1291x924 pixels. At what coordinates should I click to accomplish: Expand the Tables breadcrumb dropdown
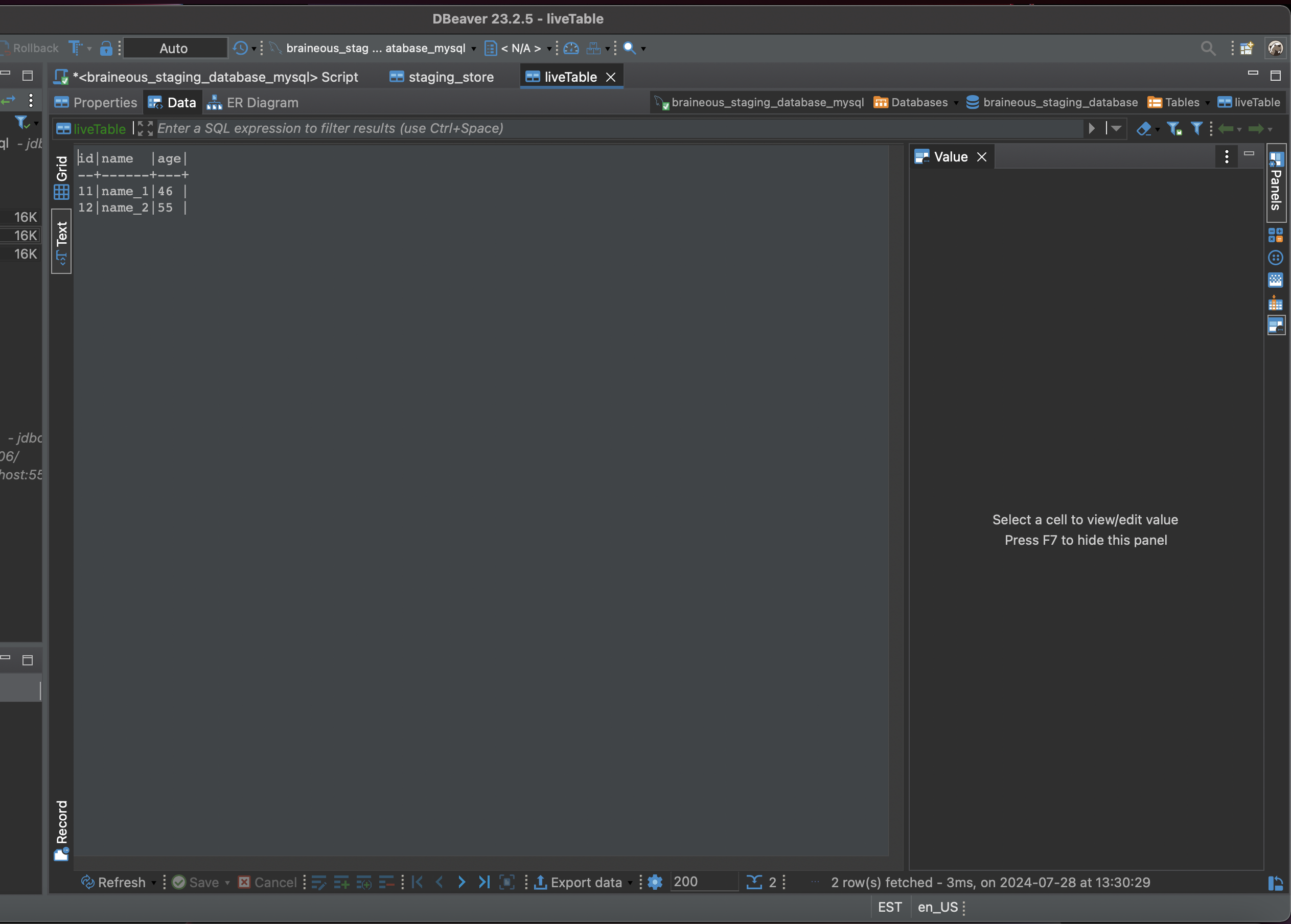click(x=1207, y=103)
